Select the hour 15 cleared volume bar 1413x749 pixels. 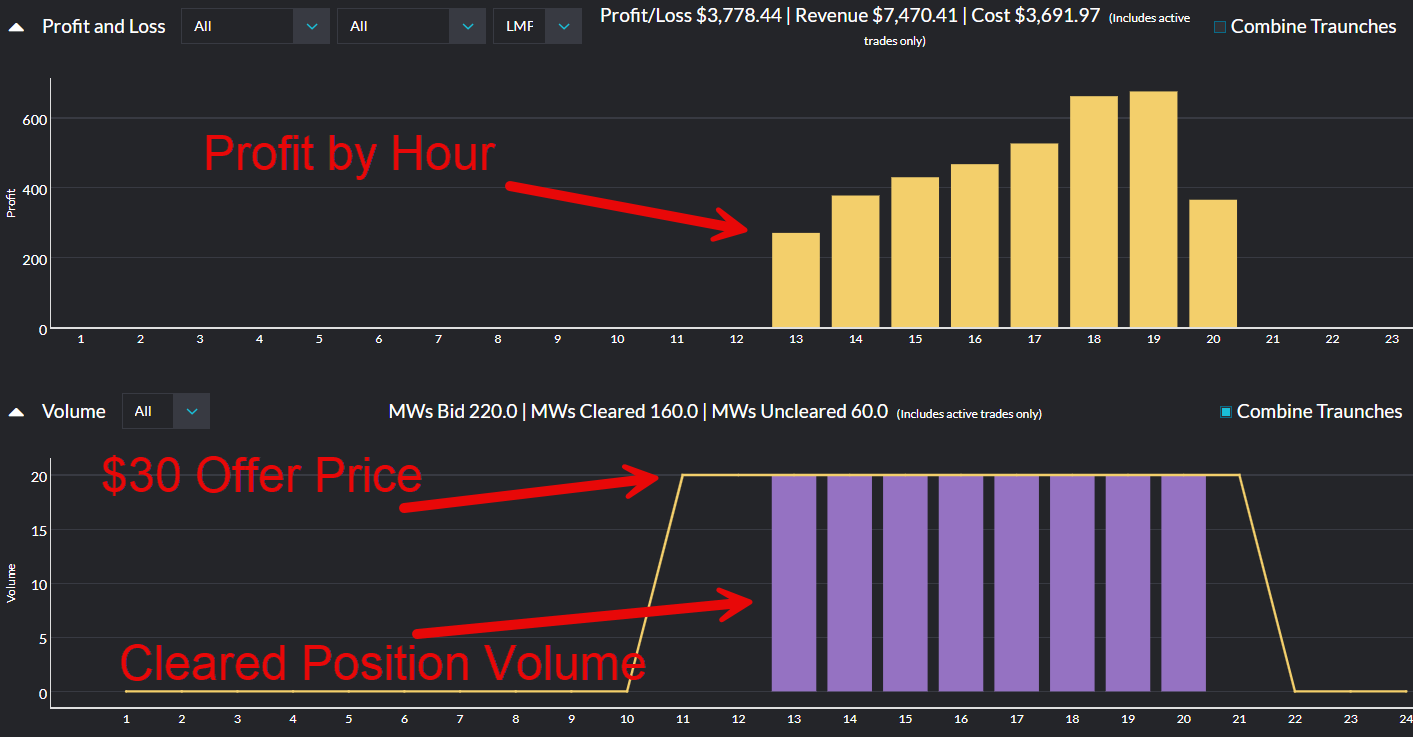(x=905, y=583)
